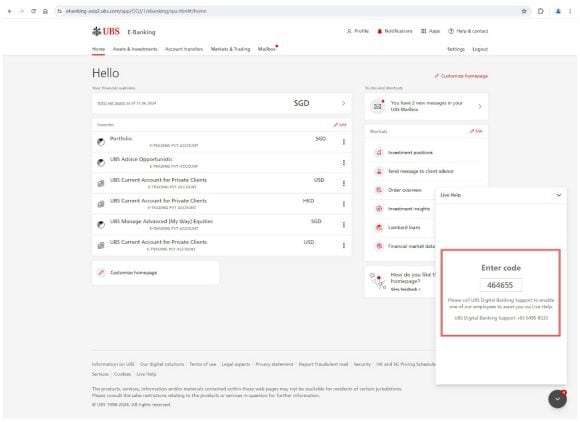Viewport: 580px width, 422px height.
Task: Select the Home tab
Action: (x=98, y=49)
